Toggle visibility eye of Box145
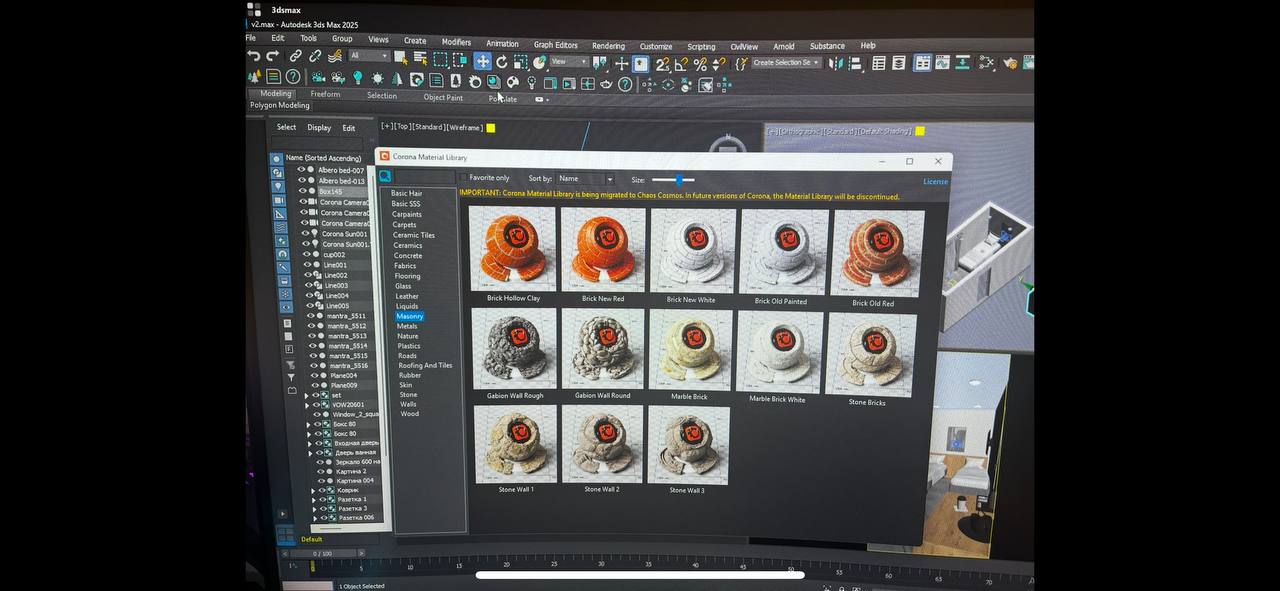 (302, 191)
